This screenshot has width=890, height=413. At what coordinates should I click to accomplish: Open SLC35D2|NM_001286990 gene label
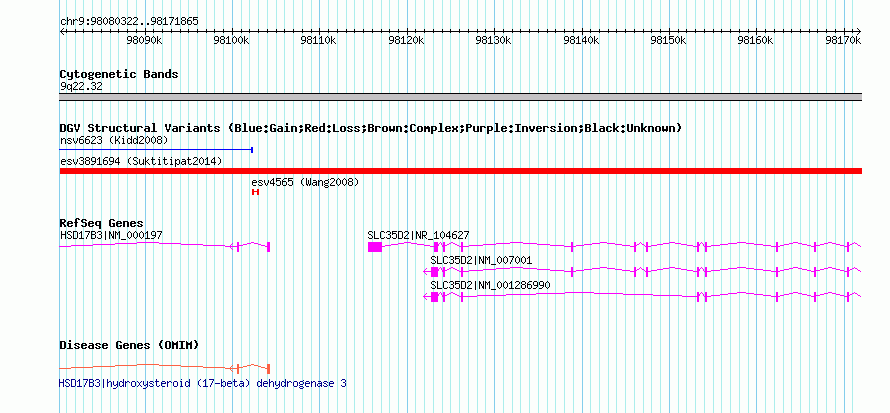pyautogui.click(x=490, y=285)
